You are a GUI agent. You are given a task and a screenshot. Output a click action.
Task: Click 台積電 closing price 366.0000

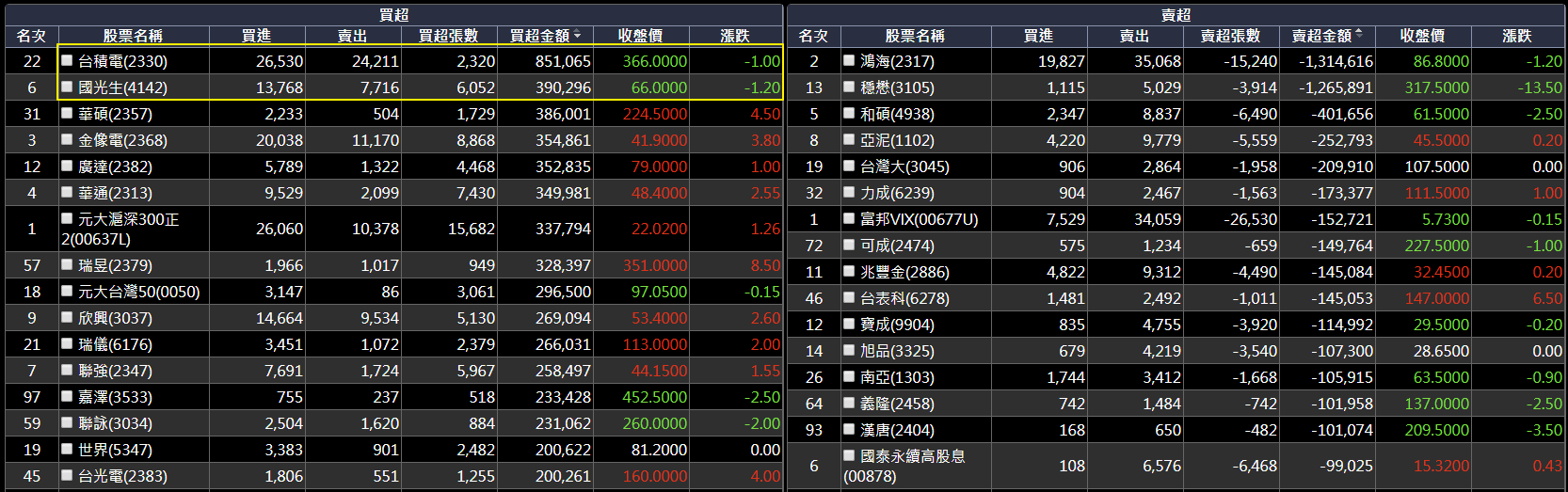(x=654, y=61)
